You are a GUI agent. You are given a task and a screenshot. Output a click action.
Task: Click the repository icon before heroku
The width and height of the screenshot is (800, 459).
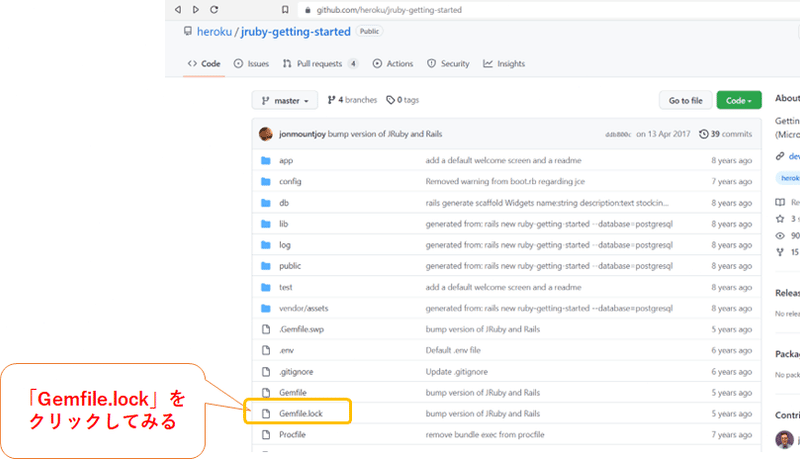188,31
